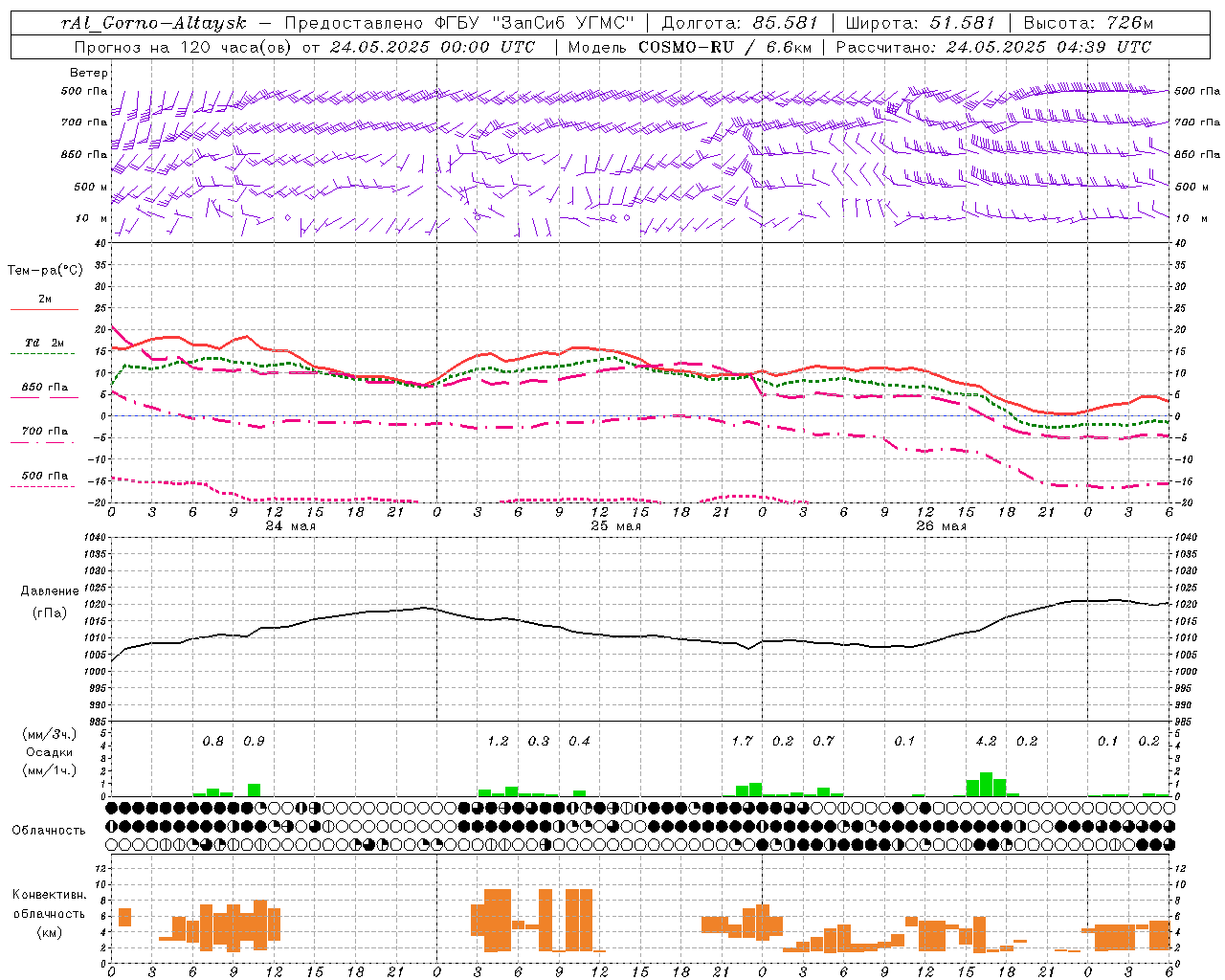
Task: Click the Ветер wind panel label
Action: pyautogui.click(x=89, y=73)
